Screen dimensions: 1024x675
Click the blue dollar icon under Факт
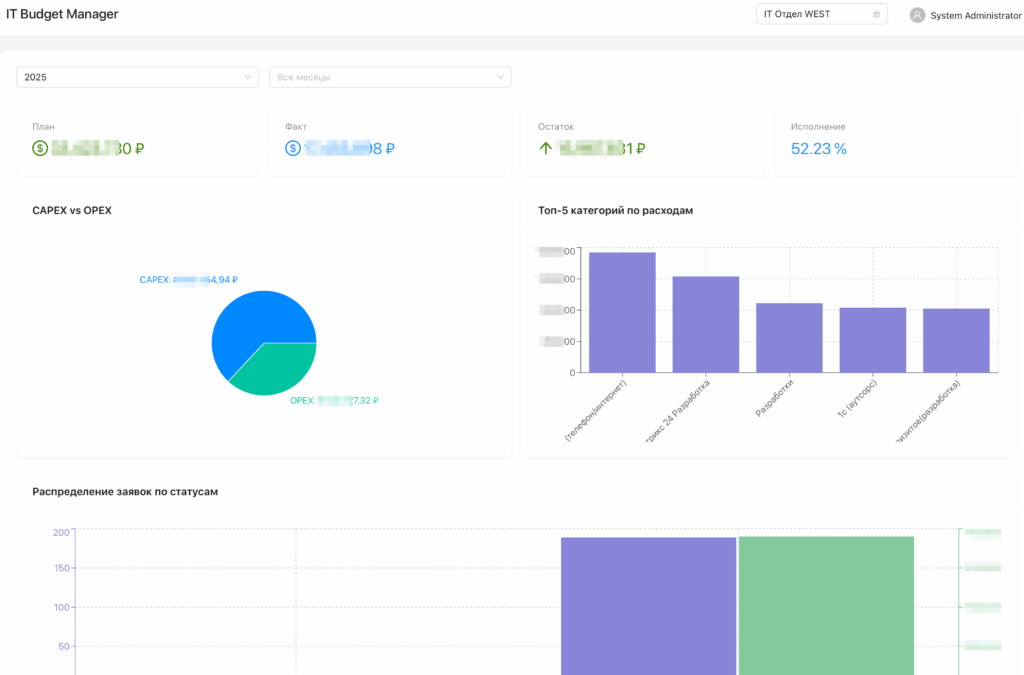pos(293,148)
